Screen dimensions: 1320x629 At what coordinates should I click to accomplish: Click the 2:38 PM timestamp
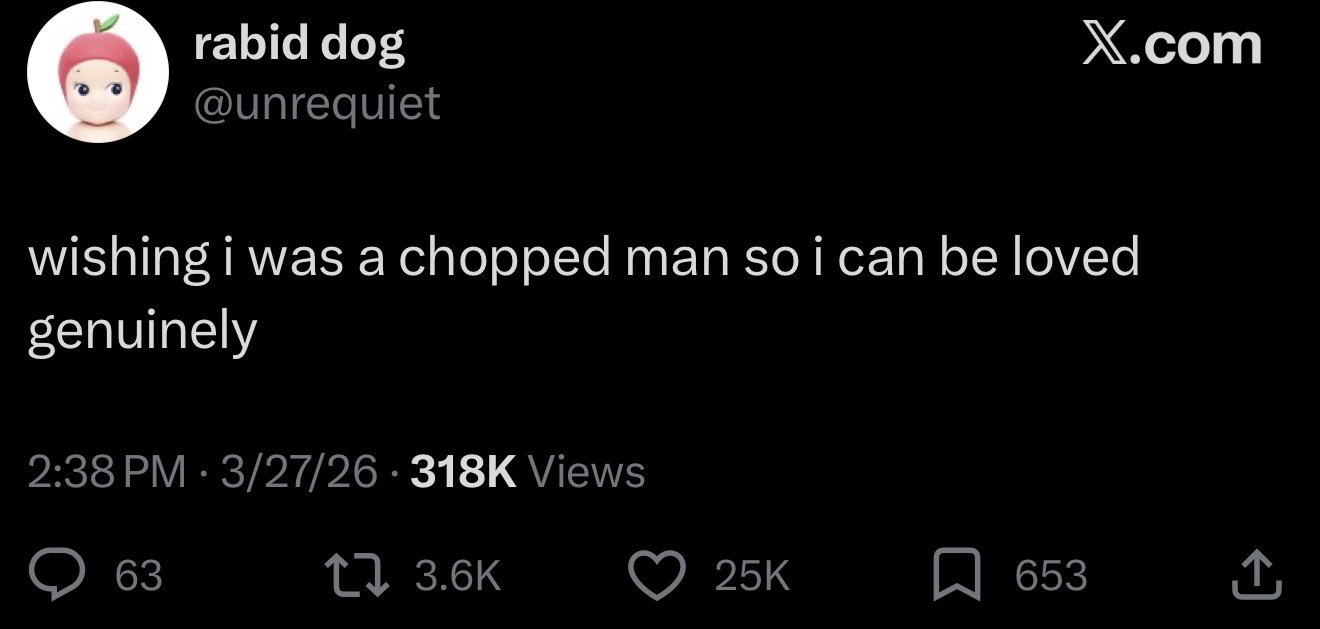107,472
